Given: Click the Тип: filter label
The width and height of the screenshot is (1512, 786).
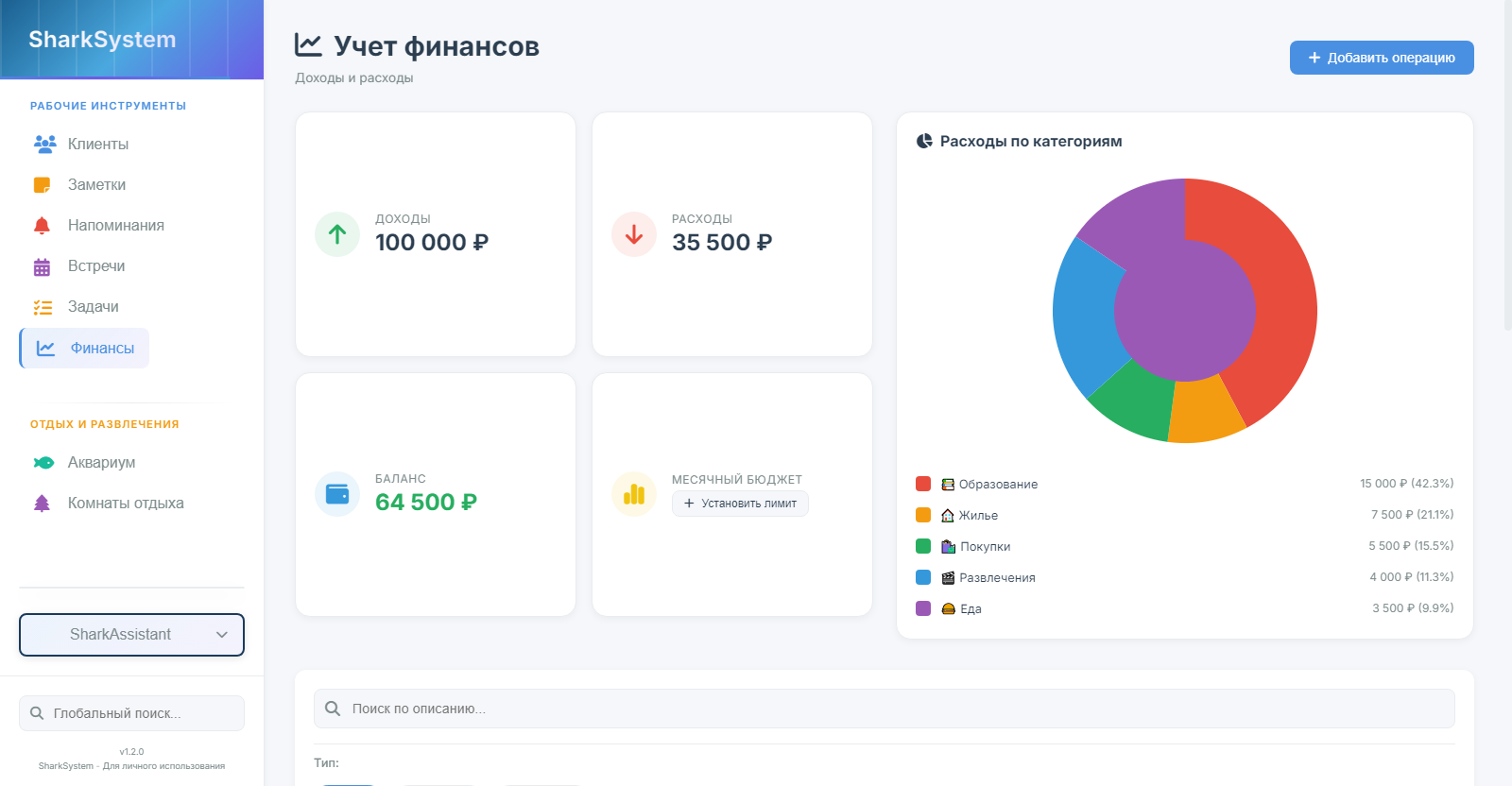Looking at the screenshot, I should 326,762.
